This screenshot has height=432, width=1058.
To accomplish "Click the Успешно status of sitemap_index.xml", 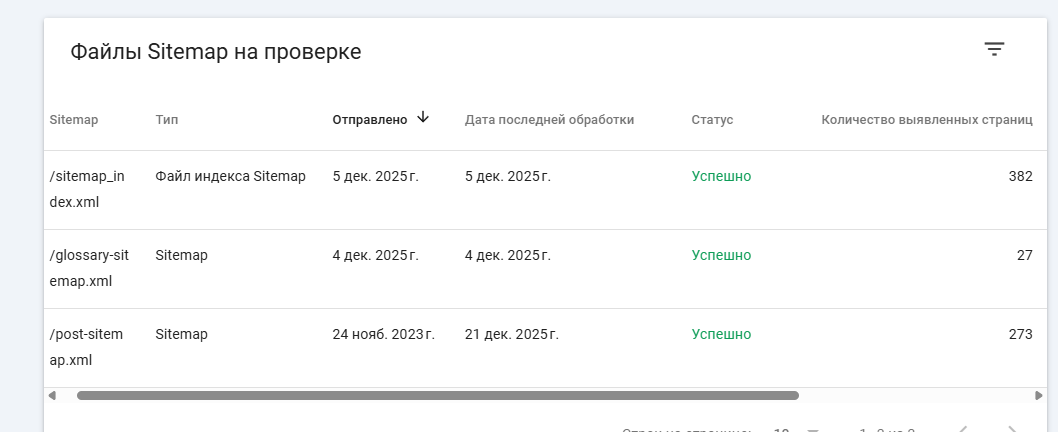I will [721, 177].
